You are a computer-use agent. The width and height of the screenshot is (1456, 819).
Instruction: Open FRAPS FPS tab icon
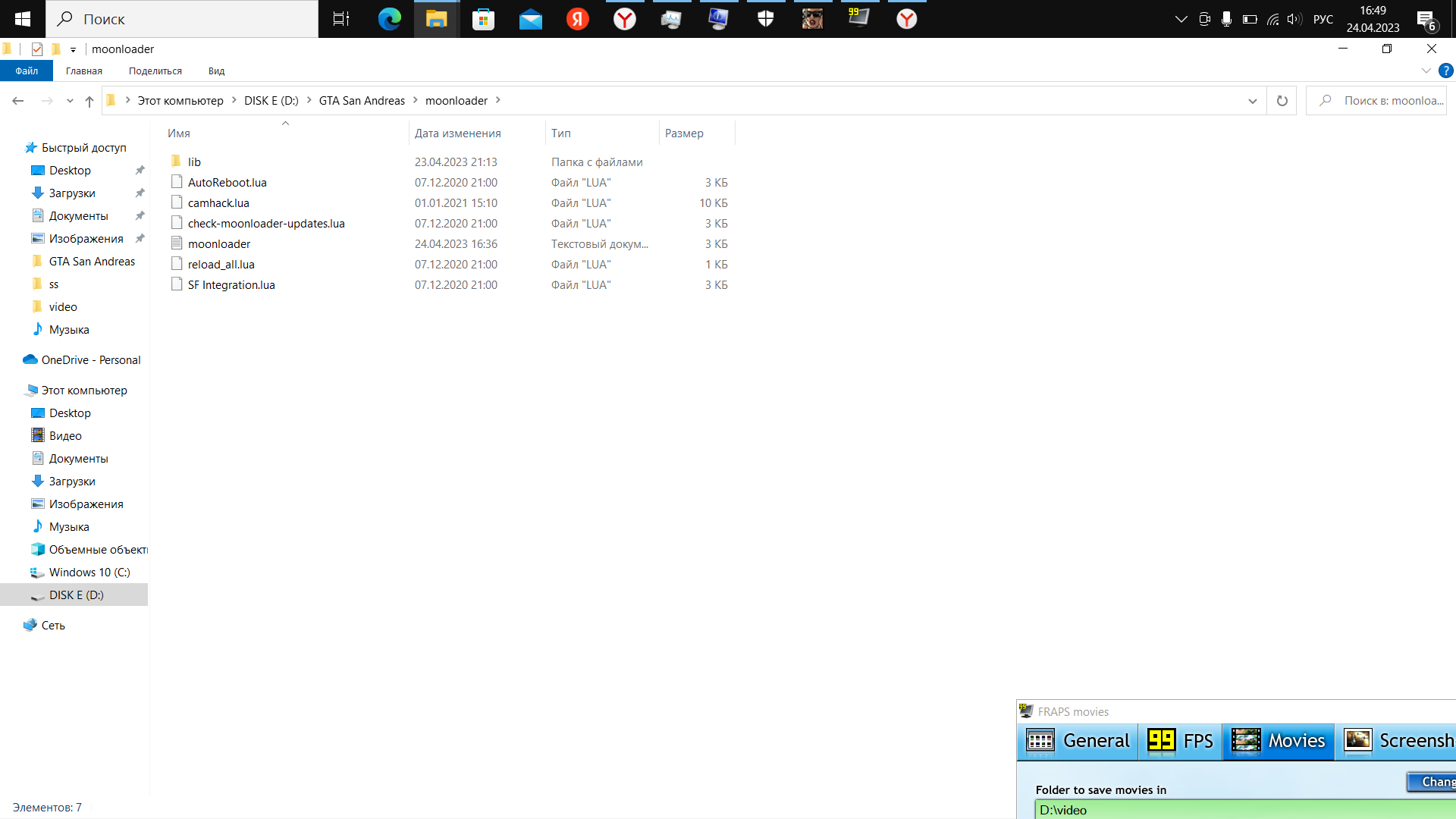pos(1180,740)
